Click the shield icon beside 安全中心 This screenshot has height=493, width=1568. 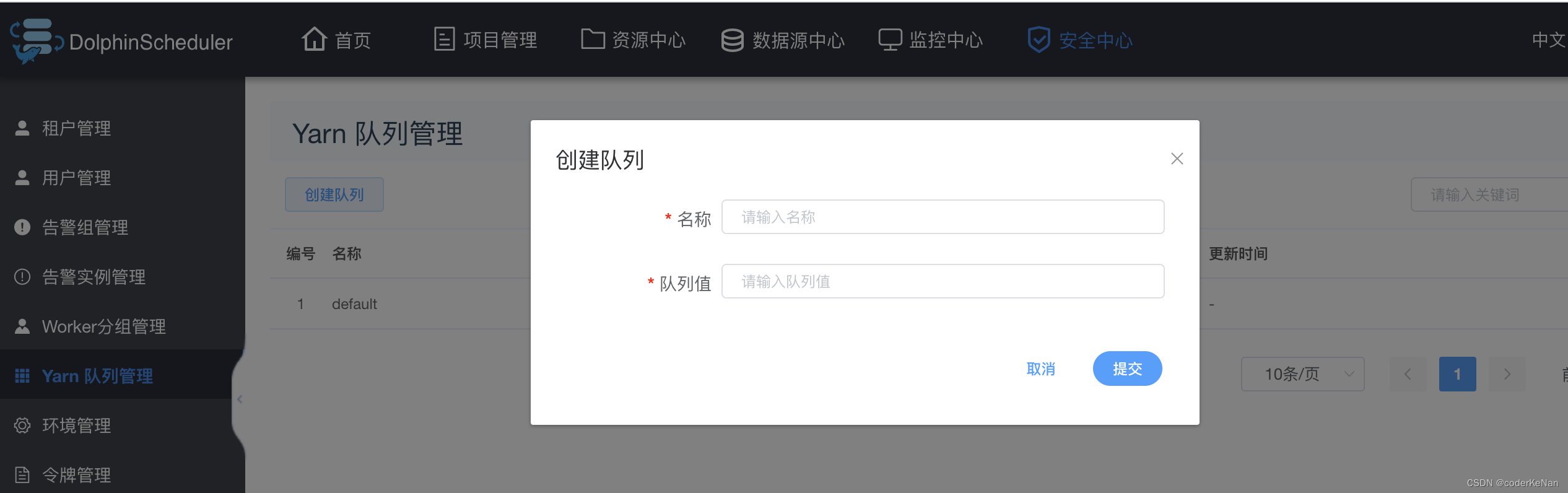pos(1039,40)
